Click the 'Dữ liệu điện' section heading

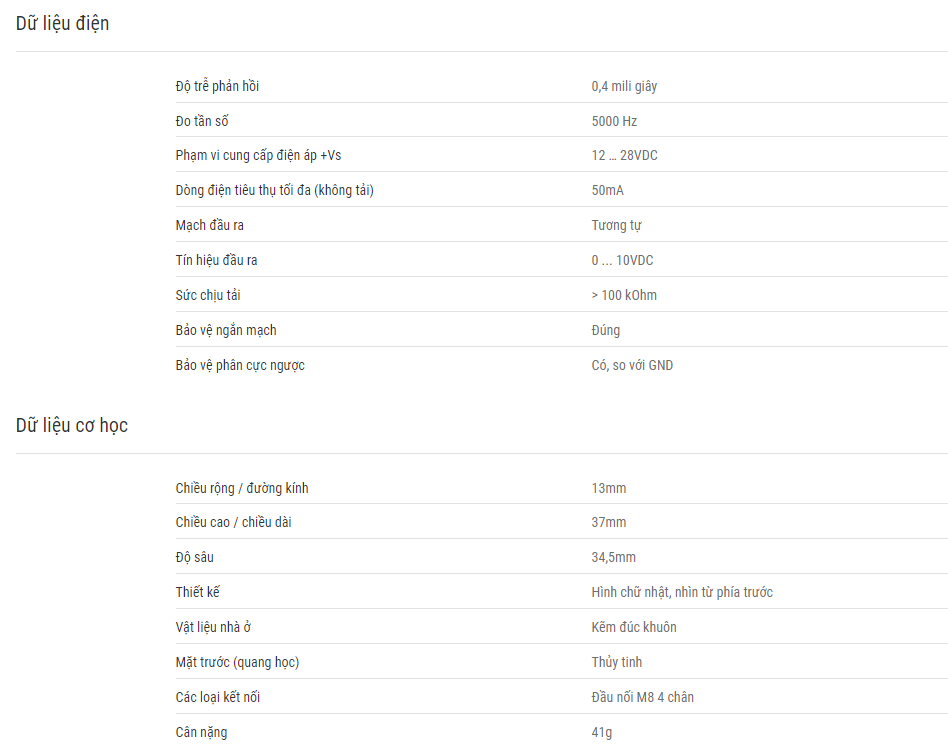tap(62, 24)
